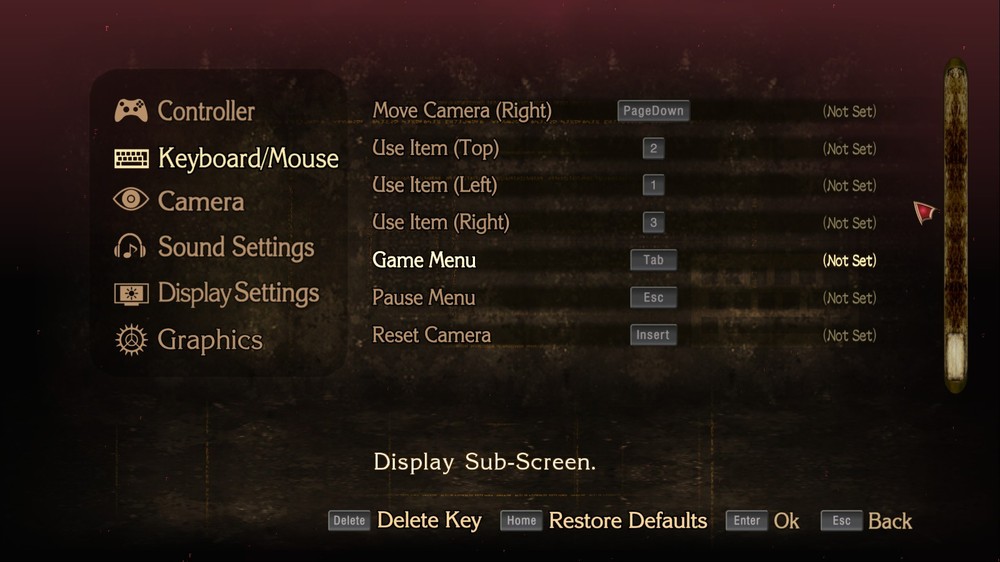Click the Delete key icon at bottom
This screenshot has width=1000, height=562.
(x=349, y=521)
